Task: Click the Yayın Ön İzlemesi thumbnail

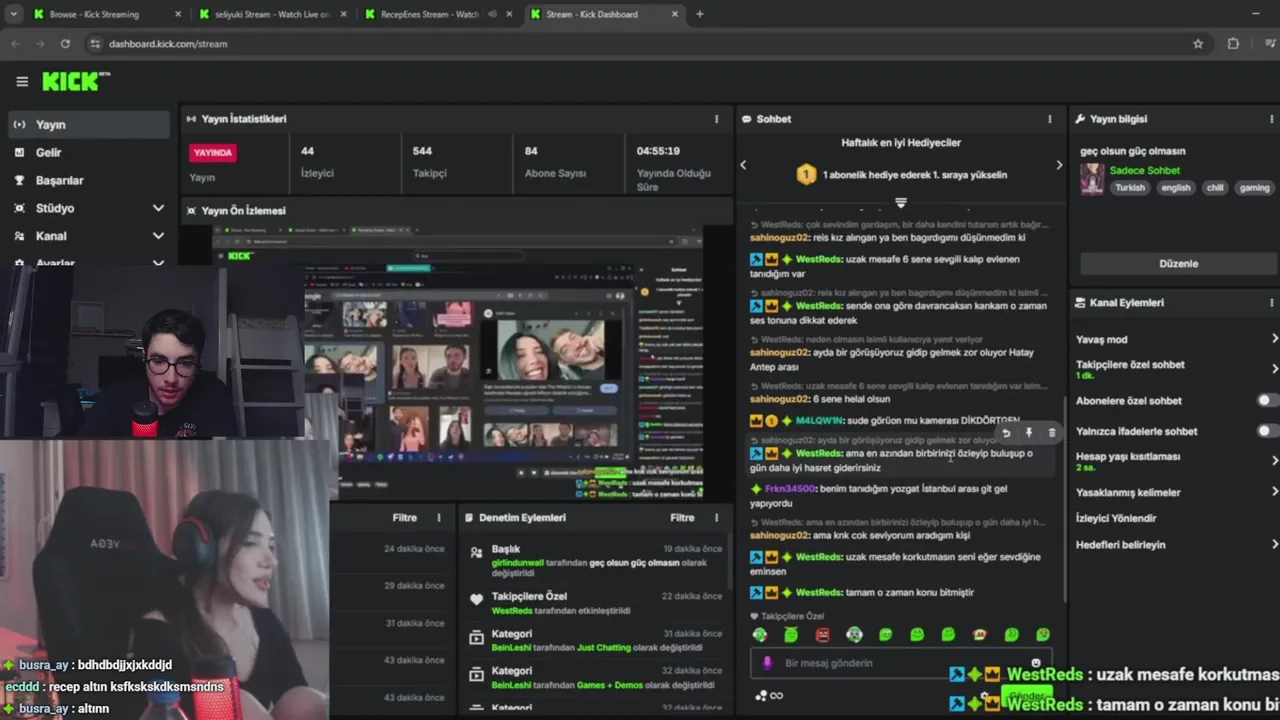Action: point(458,362)
